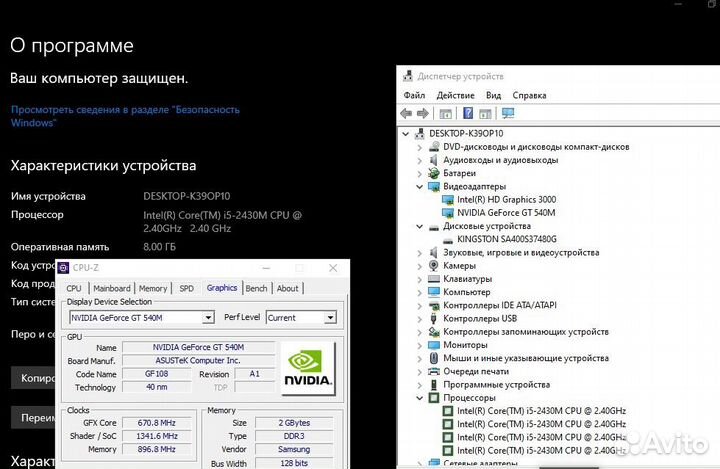Viewport: 720px width, 469px height.
Task: Click the monitor scan-hardware toolbar icon
Action: pyautogui.click(x=508, y=113)
